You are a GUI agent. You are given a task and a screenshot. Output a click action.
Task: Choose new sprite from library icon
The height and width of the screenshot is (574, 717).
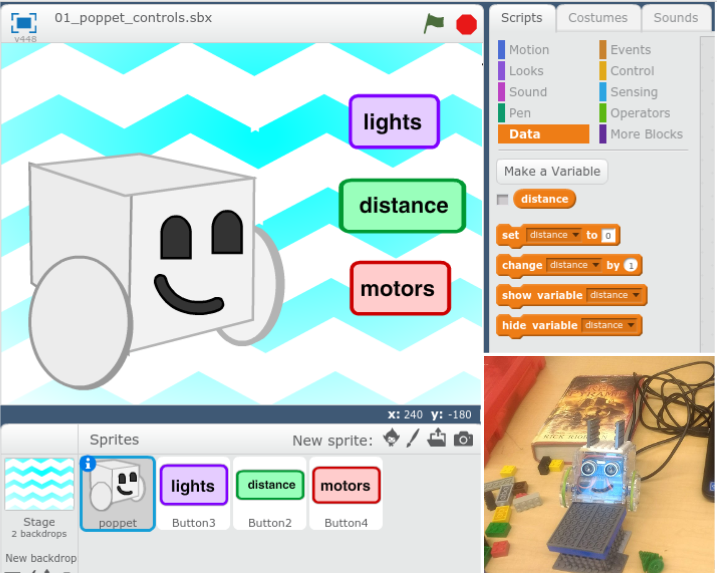click(x=391, y=438)
